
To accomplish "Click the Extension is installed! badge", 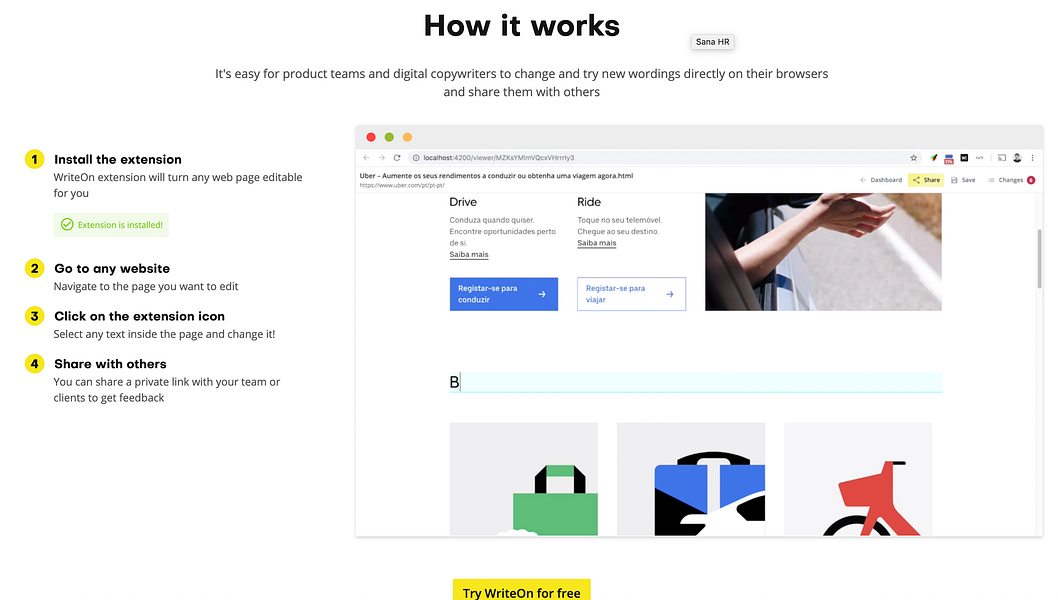I will pyautogui.click(x=111, y=225).
